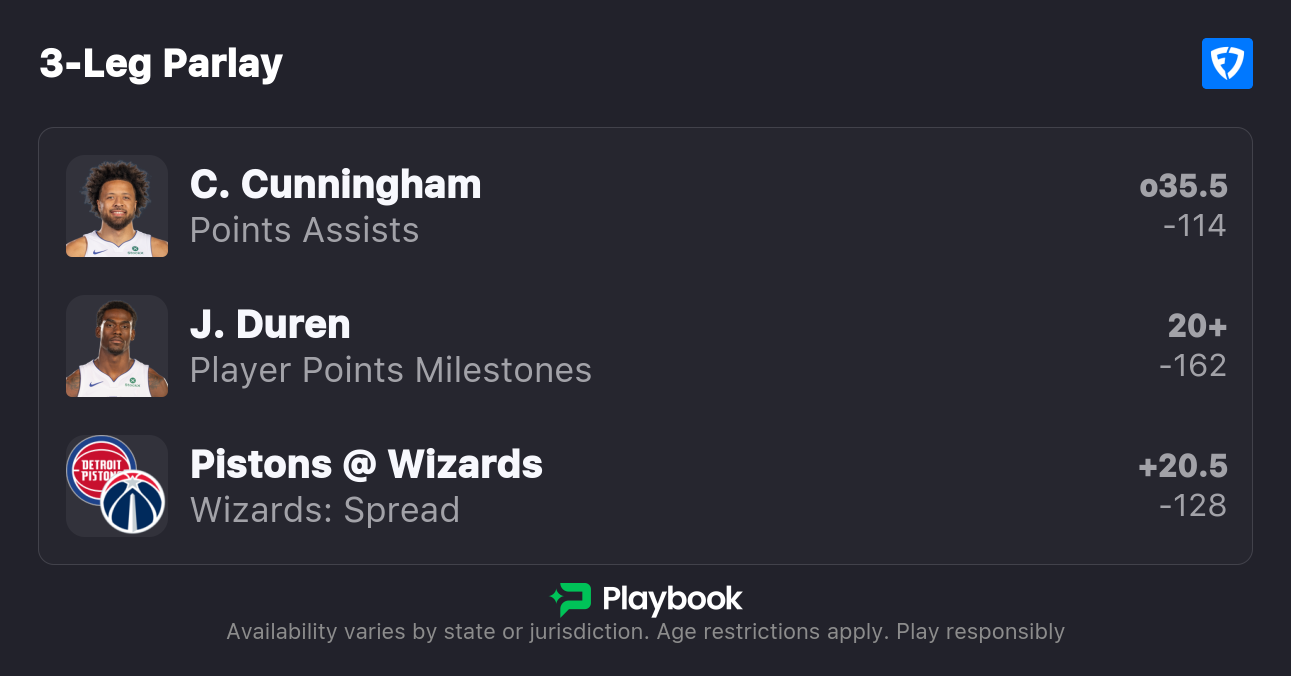The image size is (1291, 676).
Task: Click the J. Duren player name
Action: tap(270, 325)
